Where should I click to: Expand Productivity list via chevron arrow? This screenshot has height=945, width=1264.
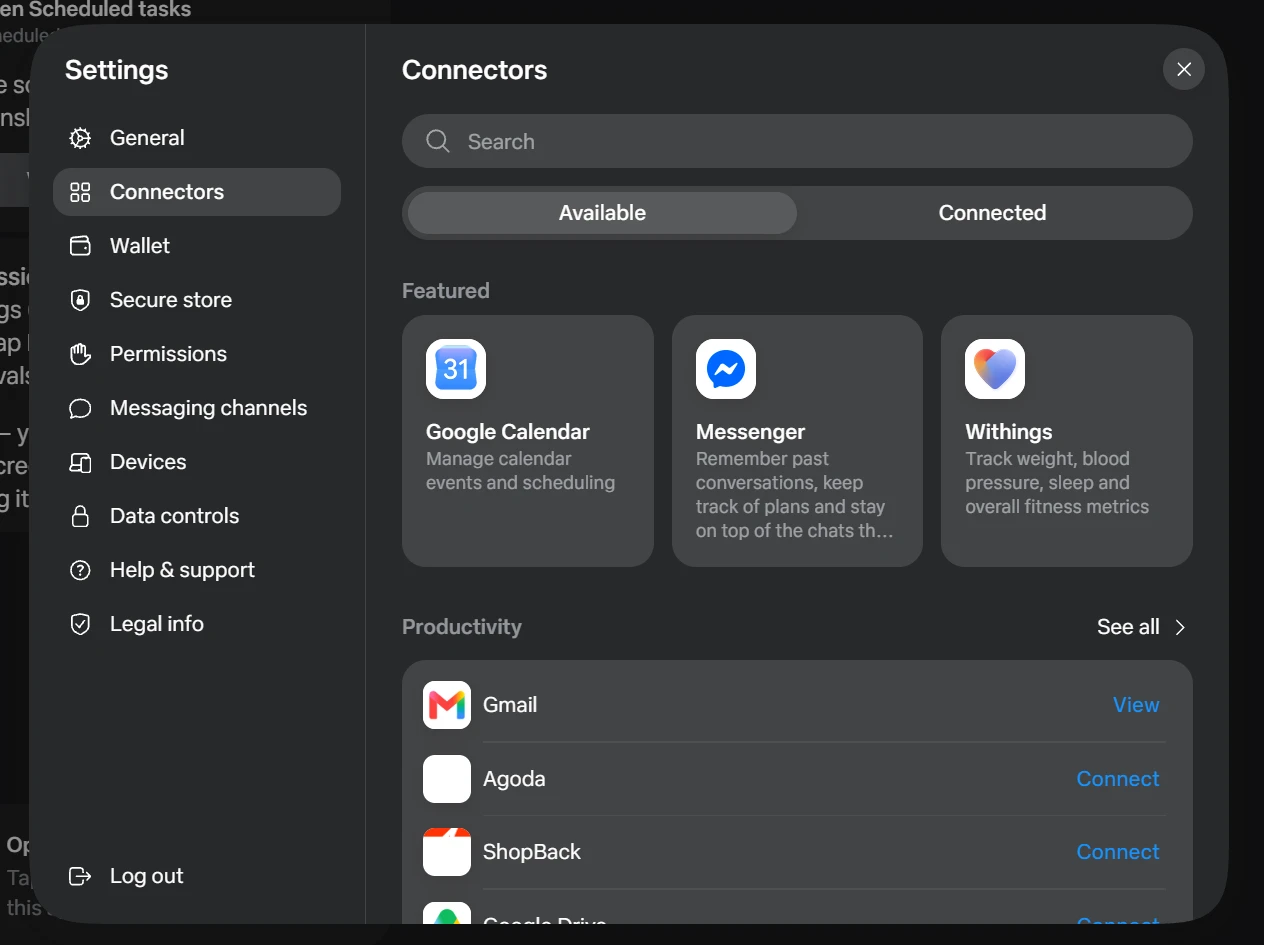click(x=1180, y=627)
